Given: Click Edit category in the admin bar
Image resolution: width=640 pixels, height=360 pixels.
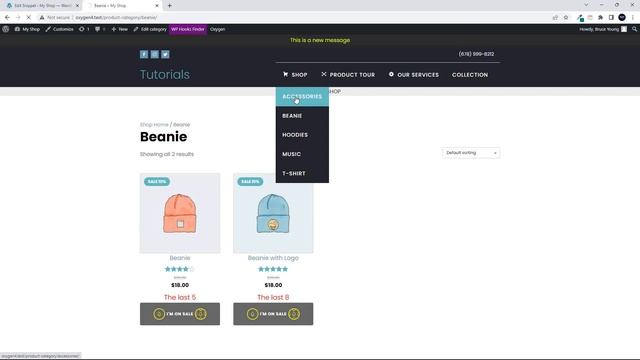Looking at the screenshot, I should [150, 29].
